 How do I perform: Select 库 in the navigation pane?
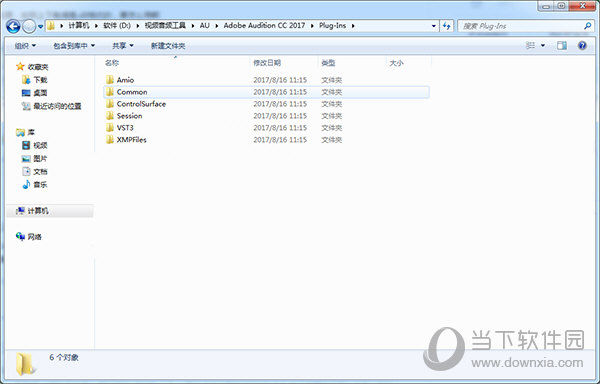31,132
